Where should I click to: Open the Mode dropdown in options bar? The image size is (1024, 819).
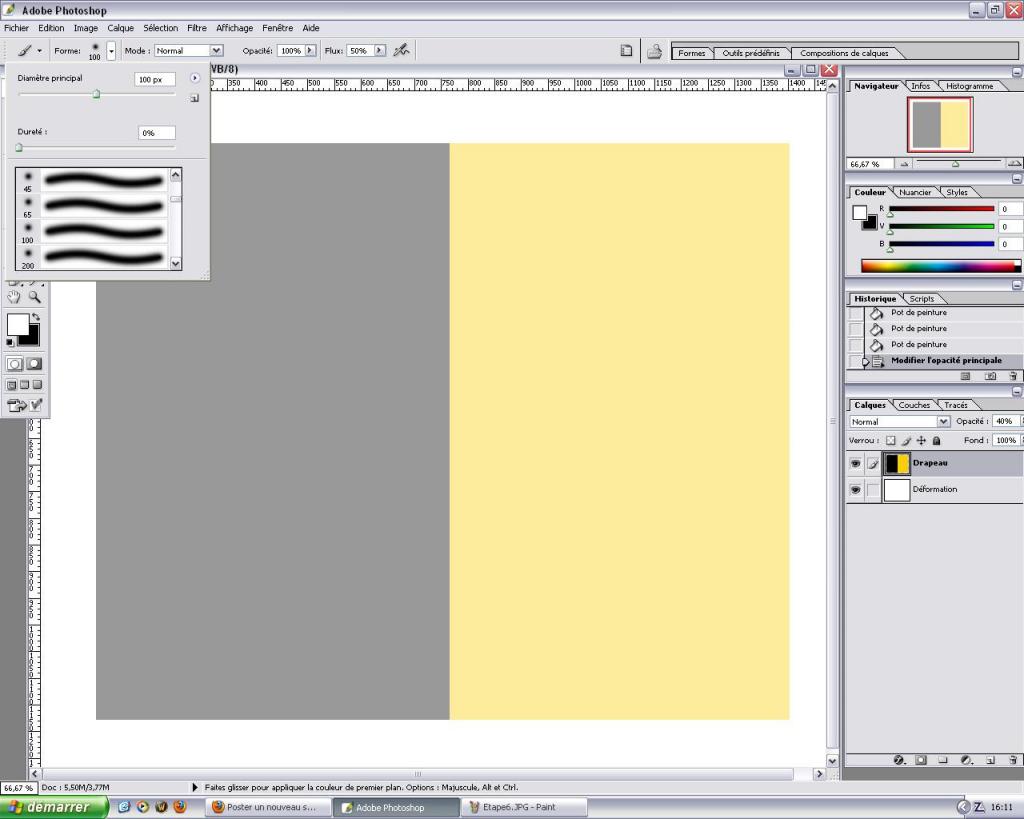[217, 50]
